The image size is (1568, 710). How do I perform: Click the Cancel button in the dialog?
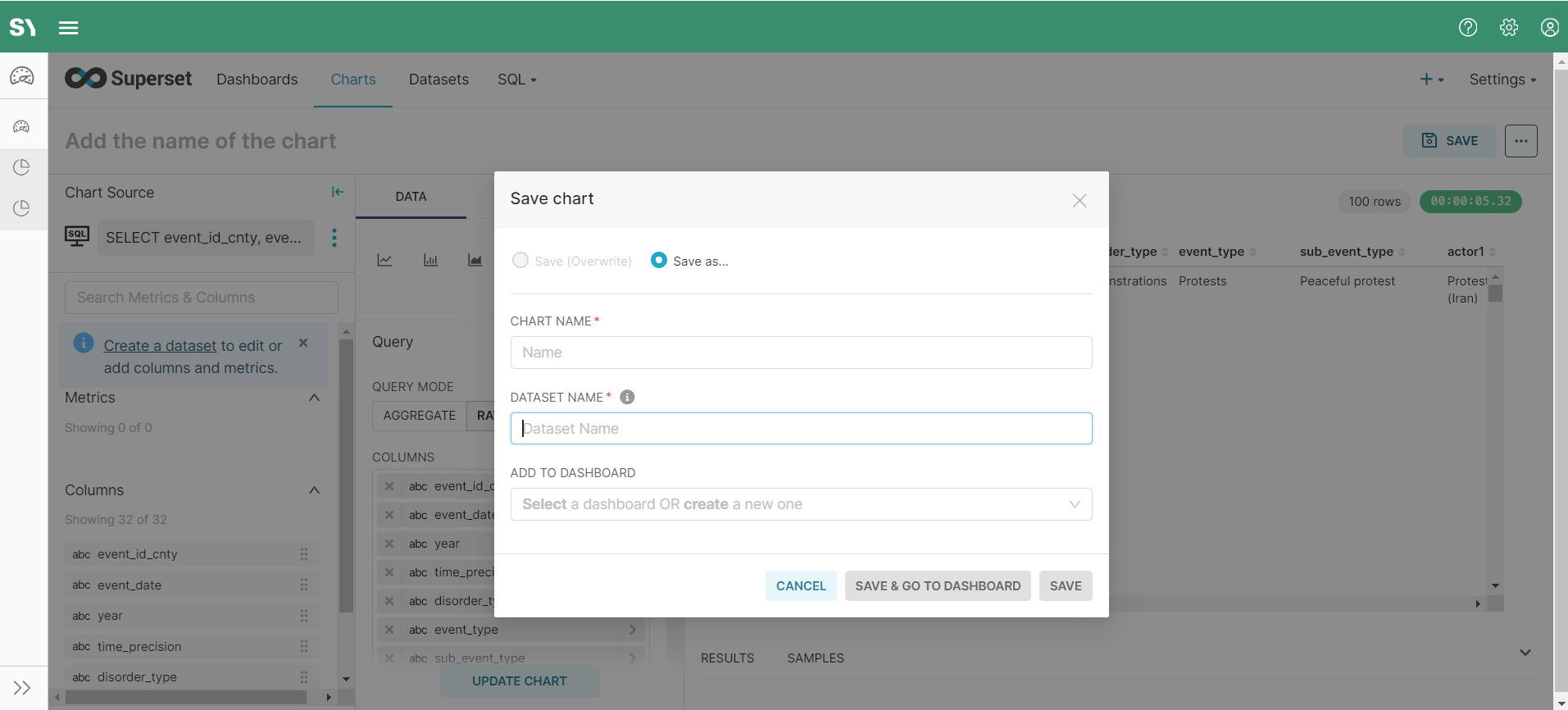click(801, 586)
